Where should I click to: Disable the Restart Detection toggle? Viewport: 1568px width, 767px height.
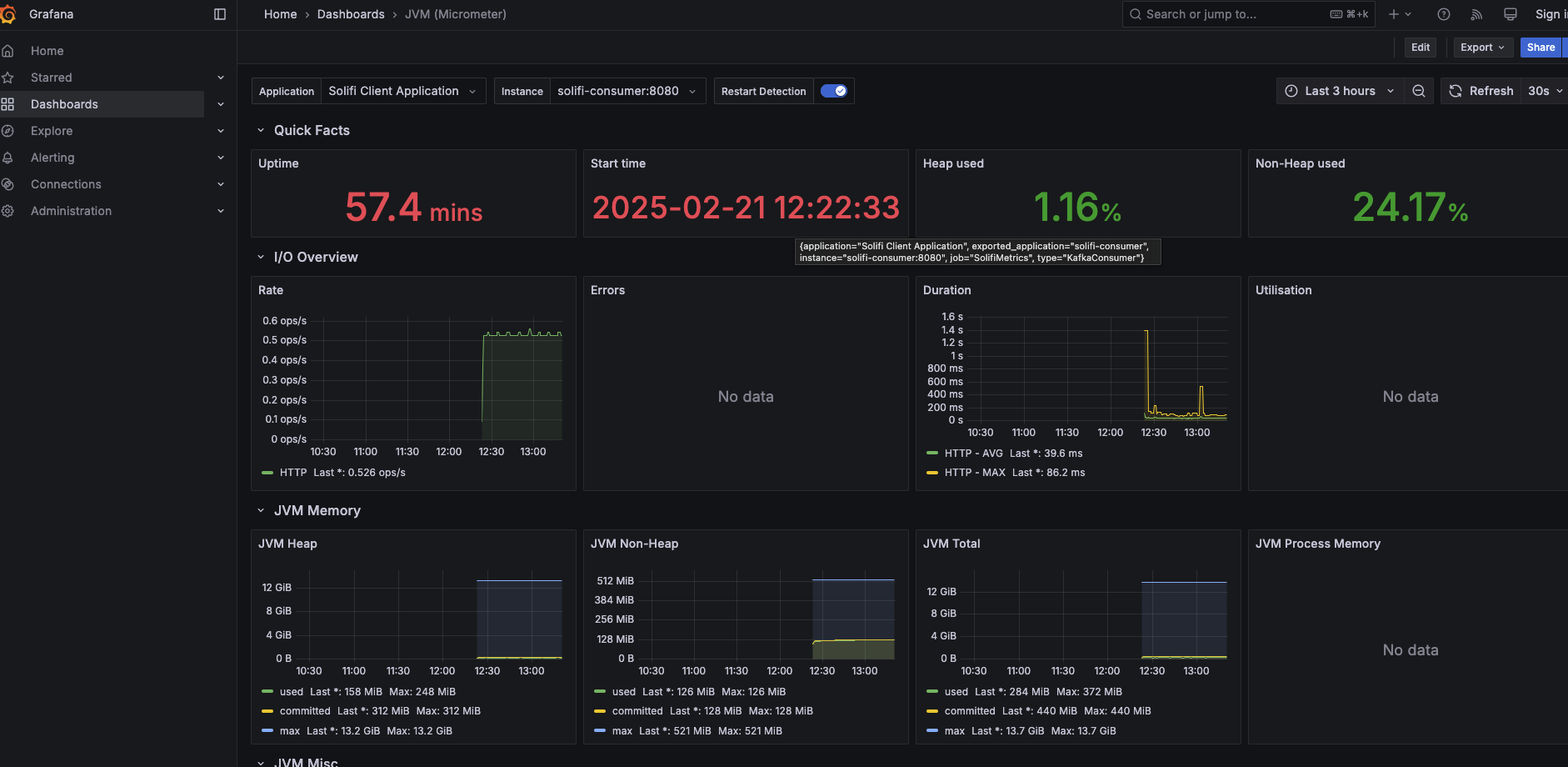pos(834,90)
